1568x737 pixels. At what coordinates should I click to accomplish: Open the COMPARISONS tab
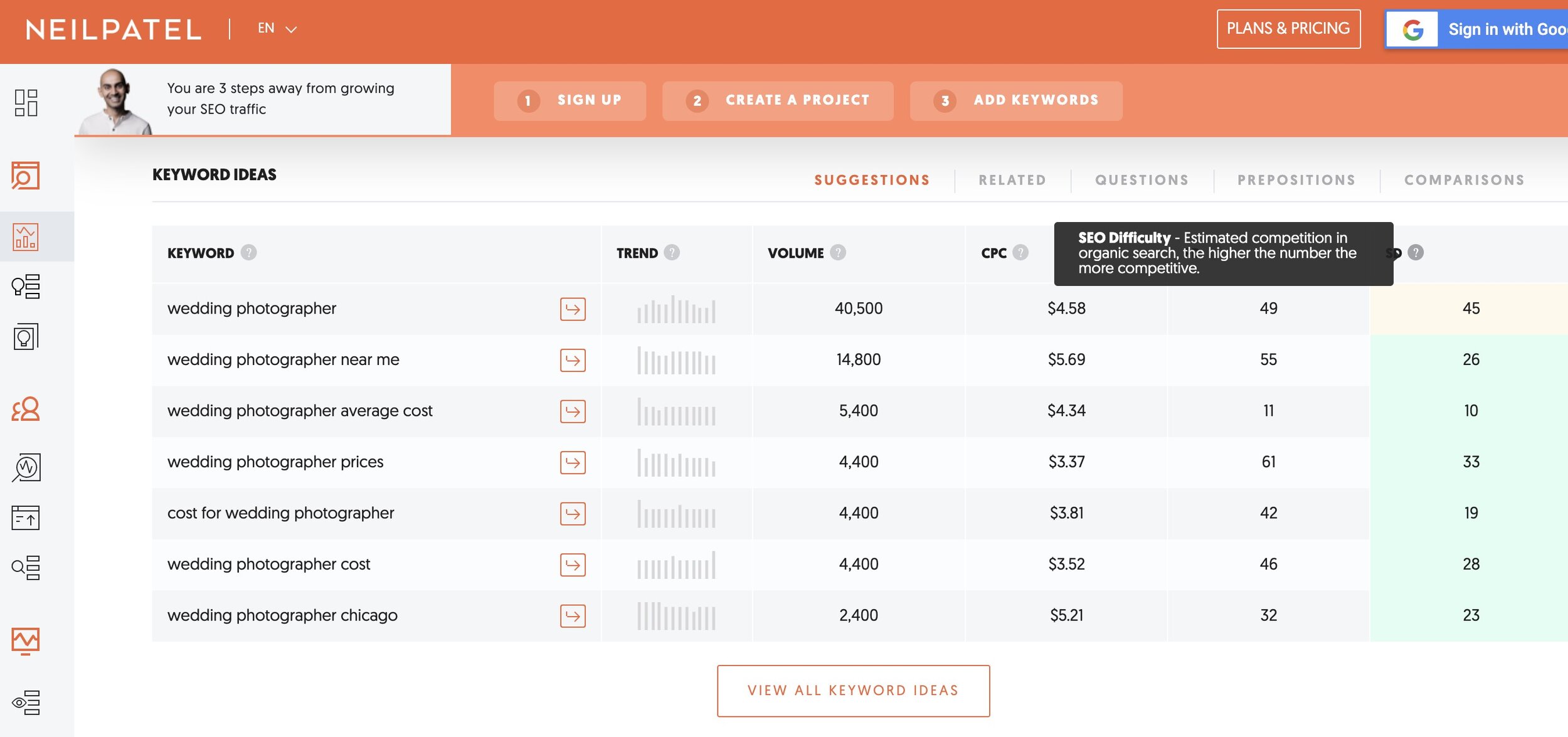pyautogui.click(x=1464, y=180)
